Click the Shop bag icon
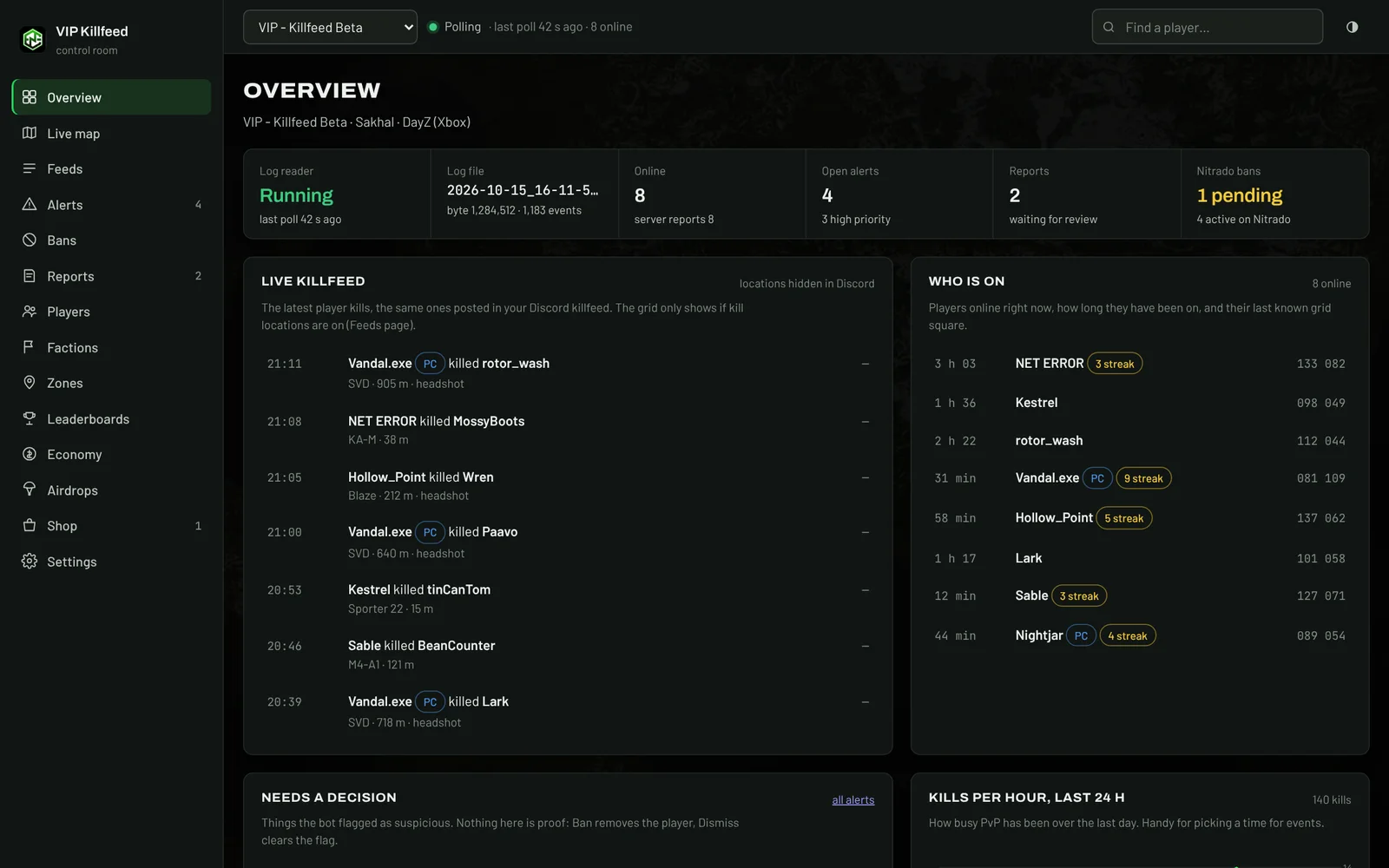The height and width of the screenshot is (868, 1389). (x=30, y=525)
